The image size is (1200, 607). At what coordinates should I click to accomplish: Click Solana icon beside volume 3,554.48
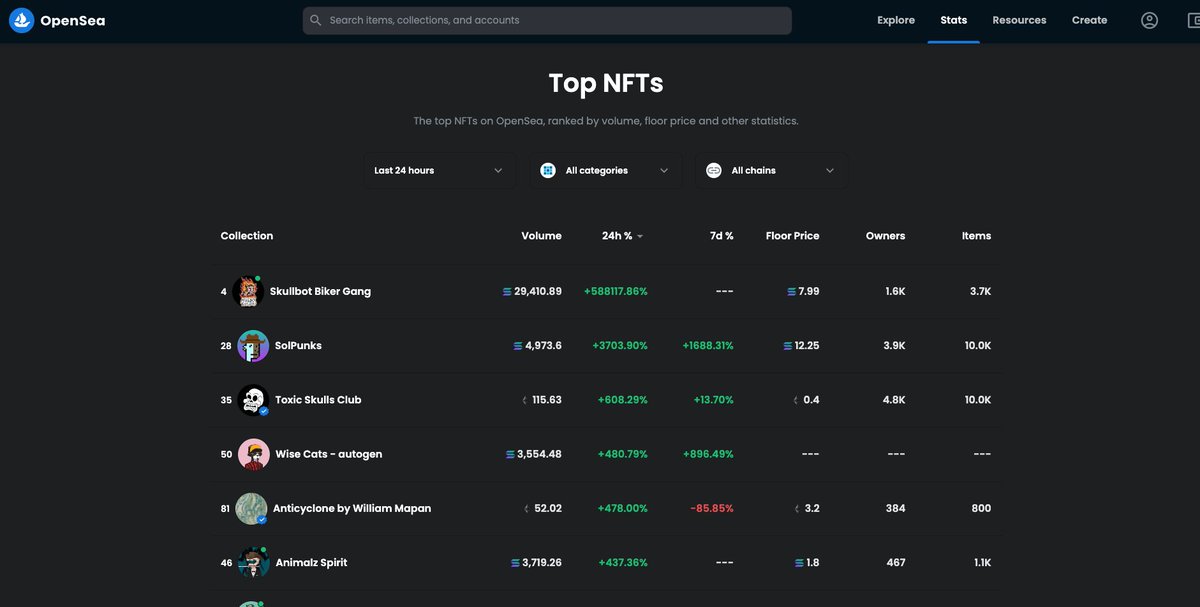[510, 454]
